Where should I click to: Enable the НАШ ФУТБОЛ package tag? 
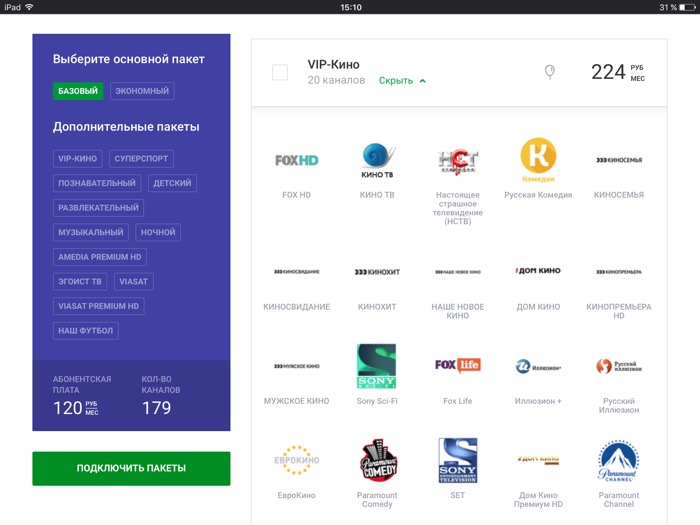click(x=86, y=330)
